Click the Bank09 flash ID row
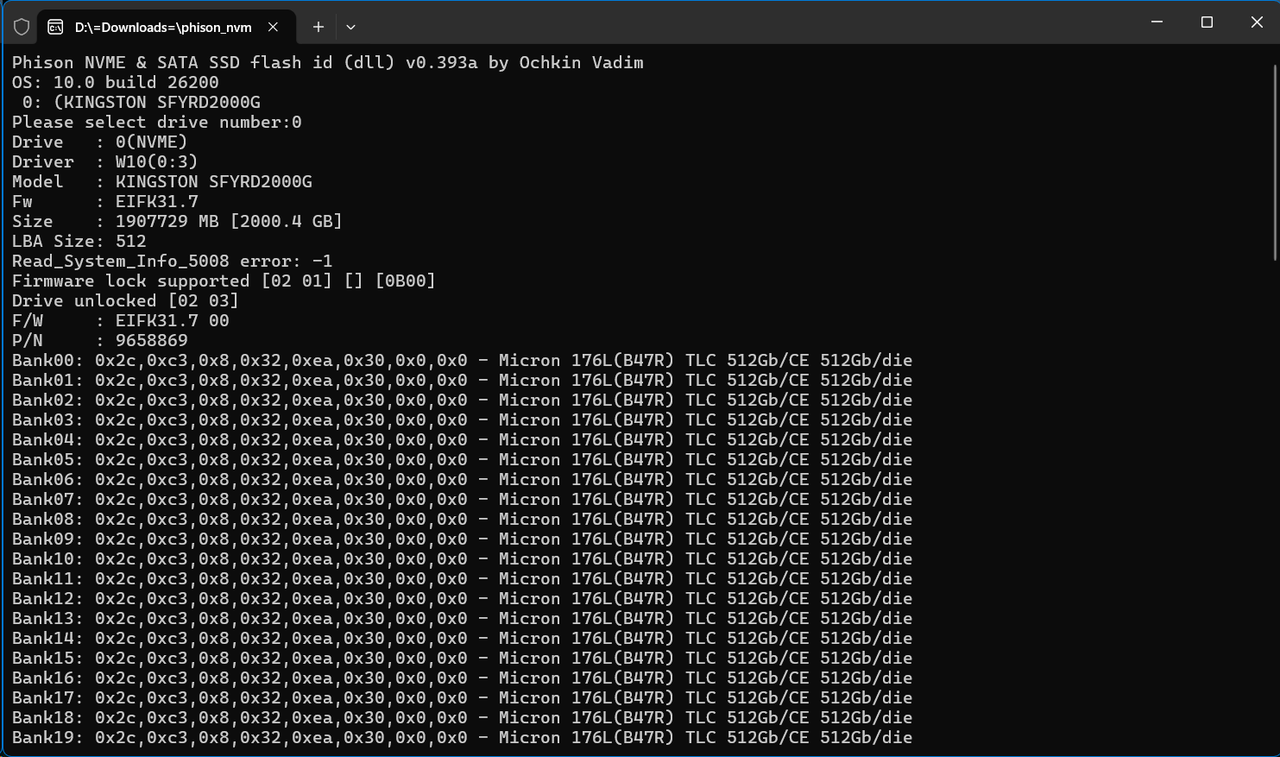Image resolution: width=1280 pixels, height=757 pixels. pos(462,539)
